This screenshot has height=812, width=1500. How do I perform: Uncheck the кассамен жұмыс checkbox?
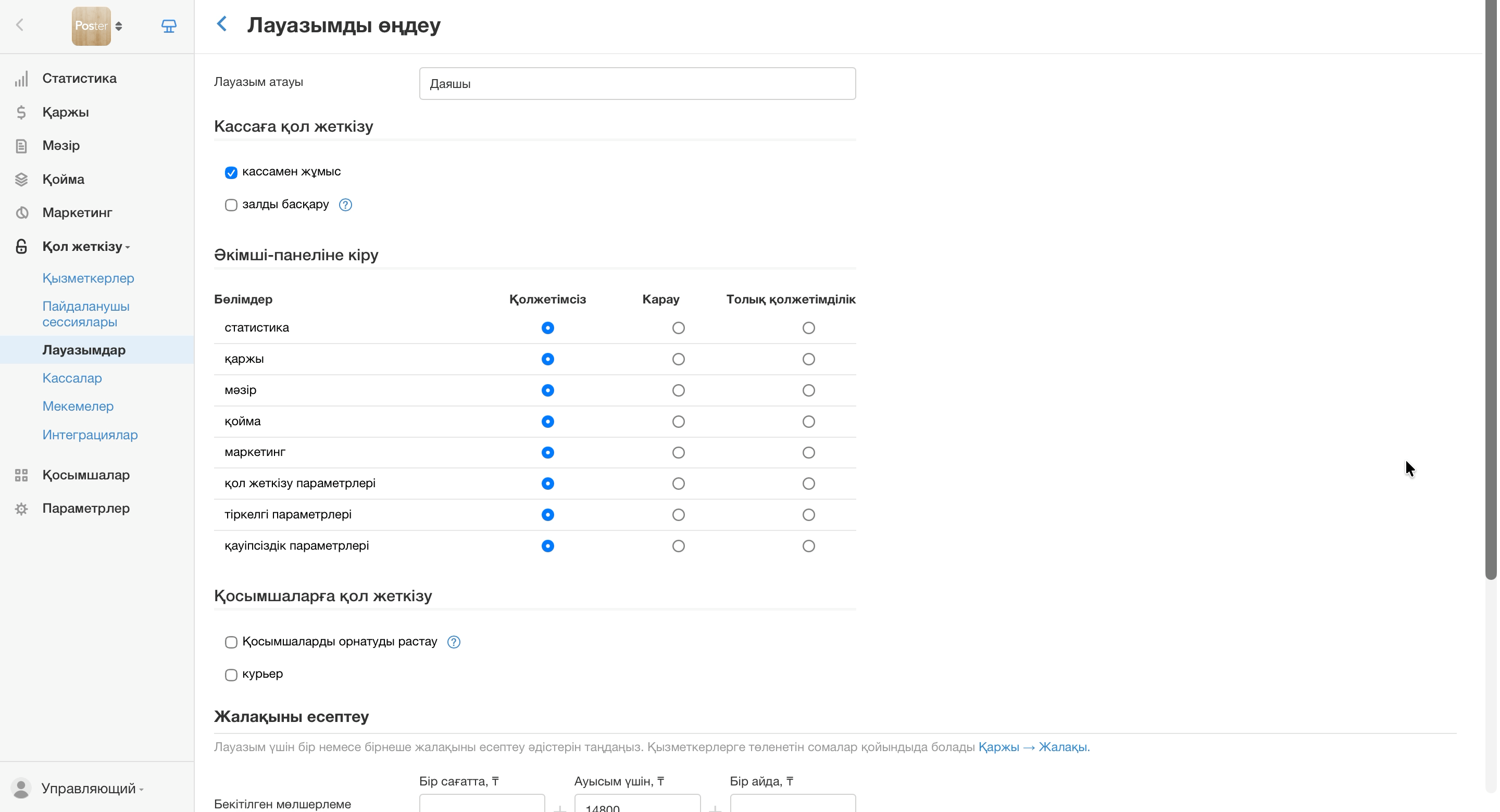(x=231, y=172)
